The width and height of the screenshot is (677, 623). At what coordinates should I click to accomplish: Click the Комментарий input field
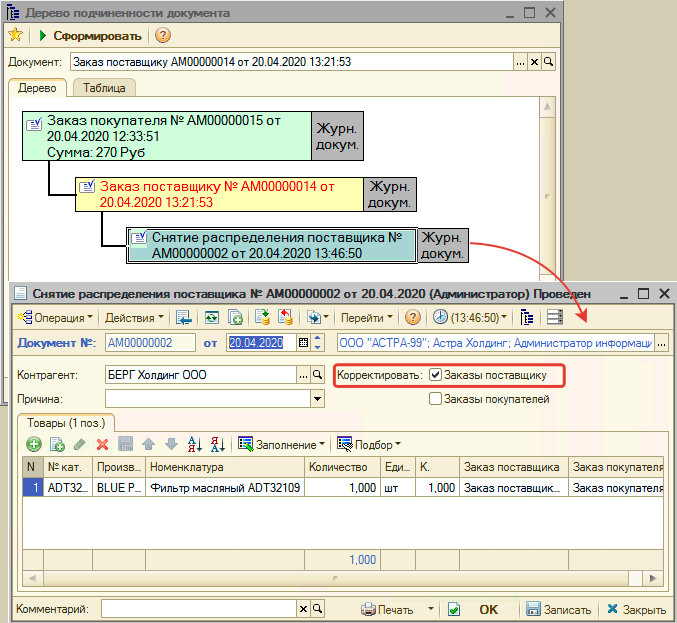[x=199, y=609]
